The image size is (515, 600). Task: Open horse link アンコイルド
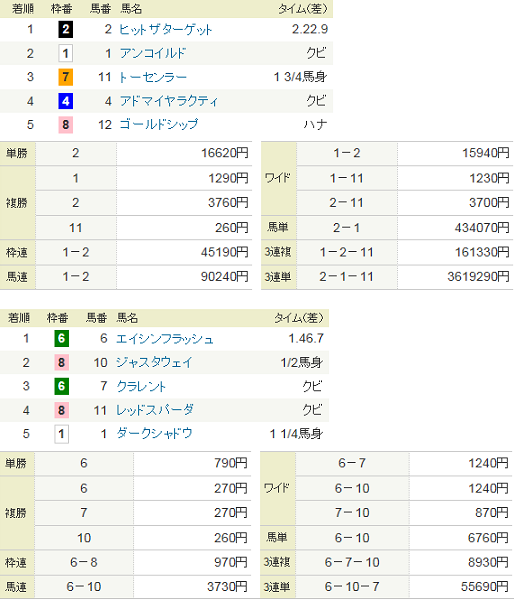pyautogui.click(x=153, y=53)
